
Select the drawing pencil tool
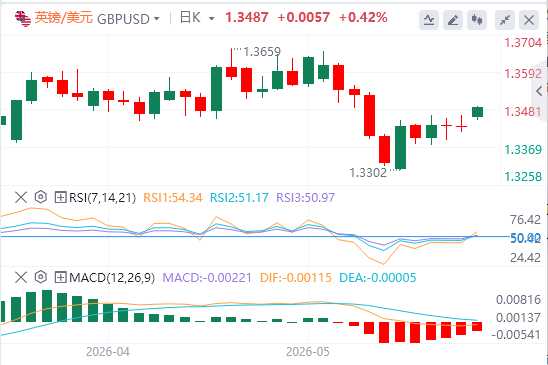pyautogui.click(x=453, y=20)
